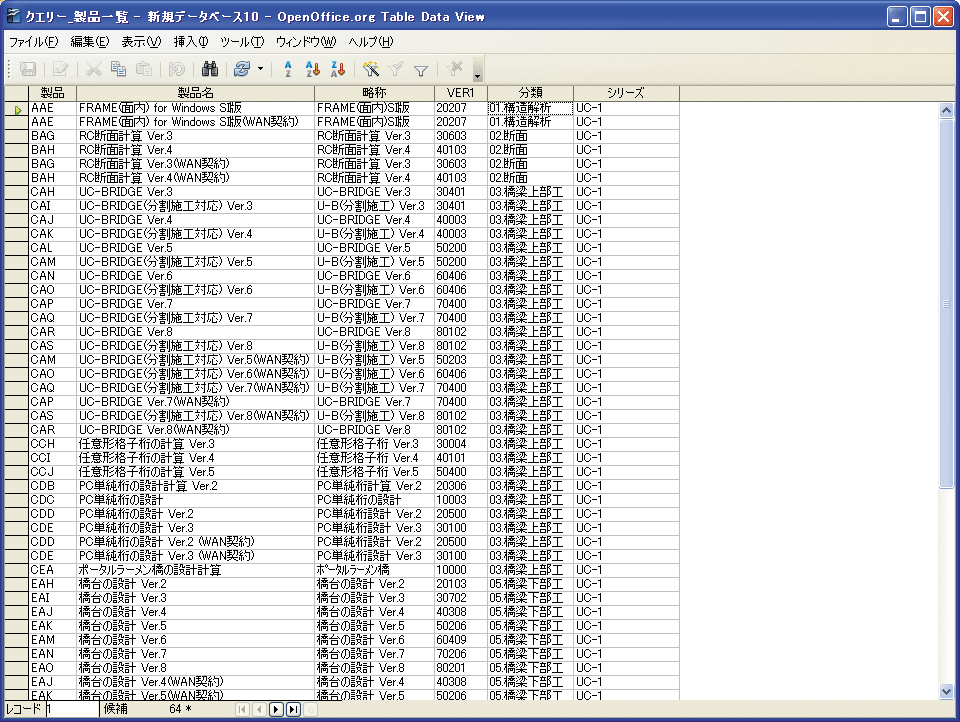
Task: Open the ファイル(F) menu
Action: (x=33, y=42)
